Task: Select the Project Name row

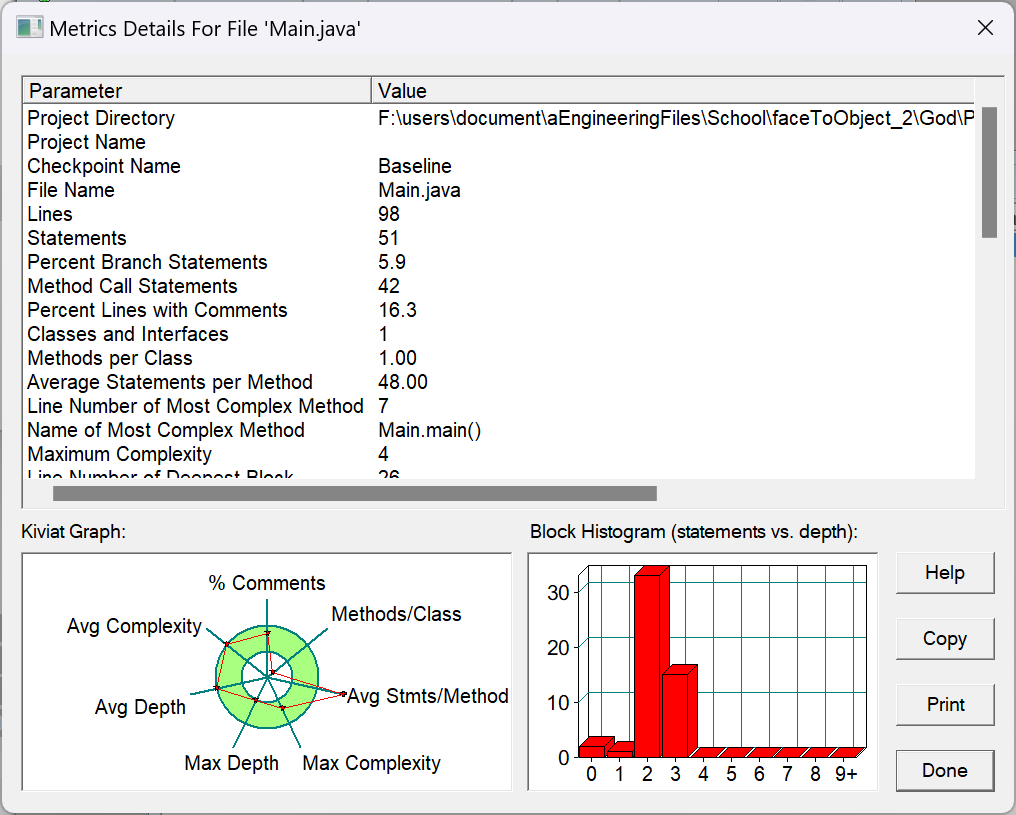Action: point(499,142)
